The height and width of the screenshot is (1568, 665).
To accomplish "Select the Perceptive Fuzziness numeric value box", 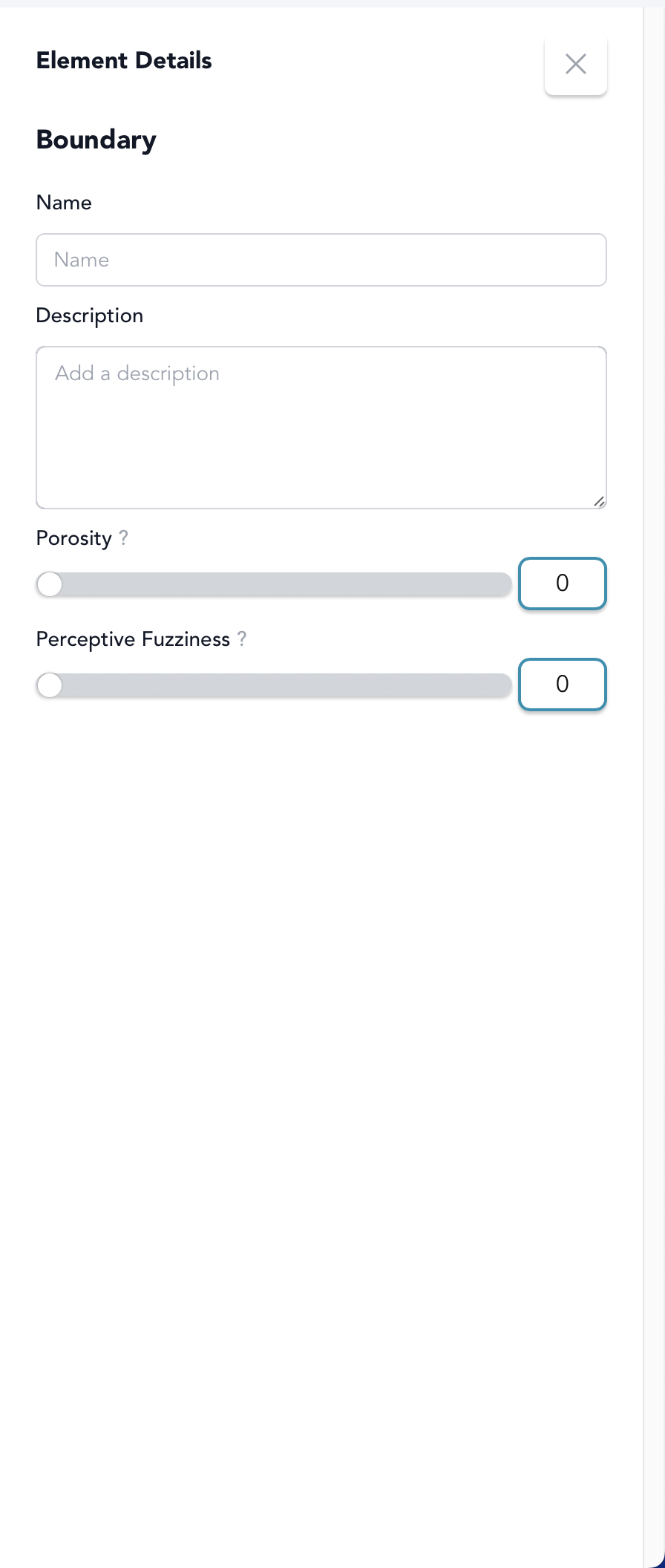I will tap(562, 685).
